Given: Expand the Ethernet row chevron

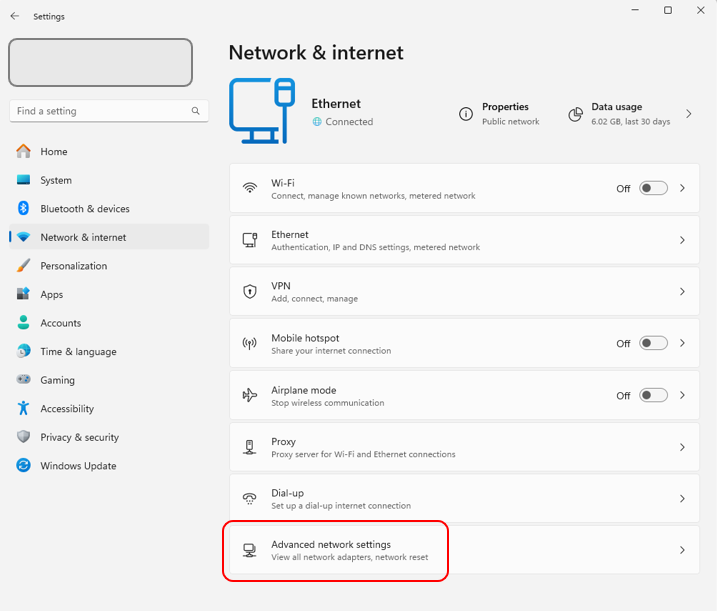Looking at the screenshot, I should click(x=682, y=240).
